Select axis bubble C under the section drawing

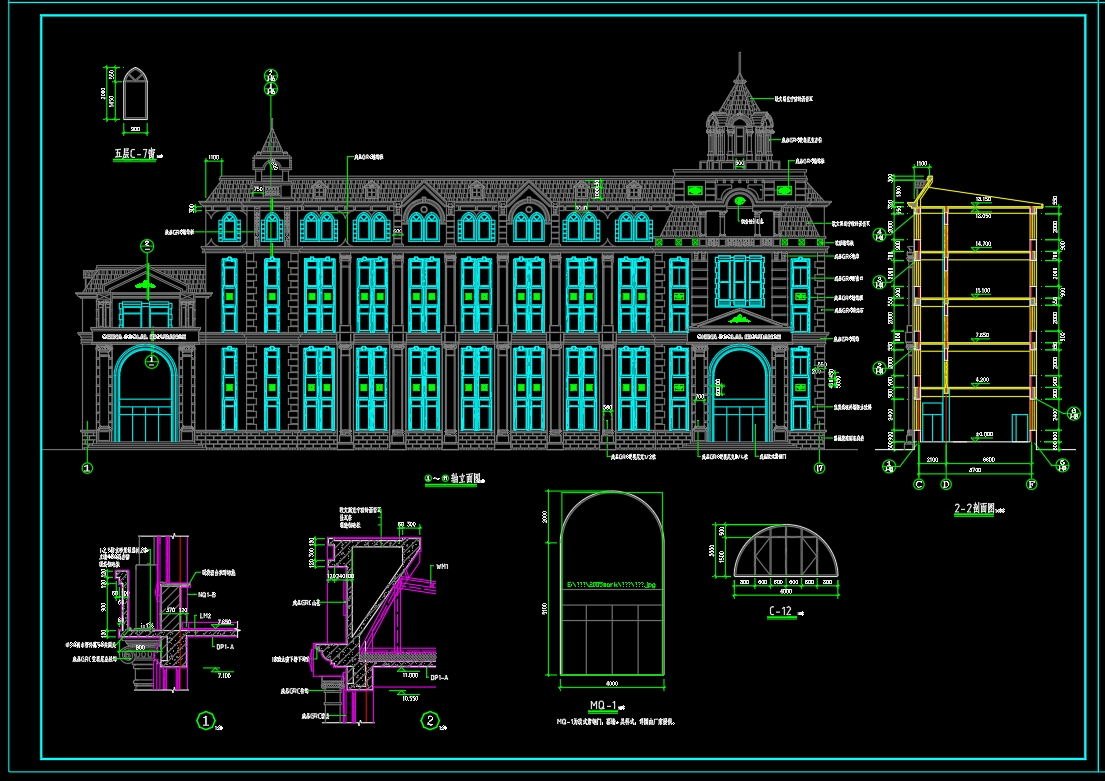918,485
